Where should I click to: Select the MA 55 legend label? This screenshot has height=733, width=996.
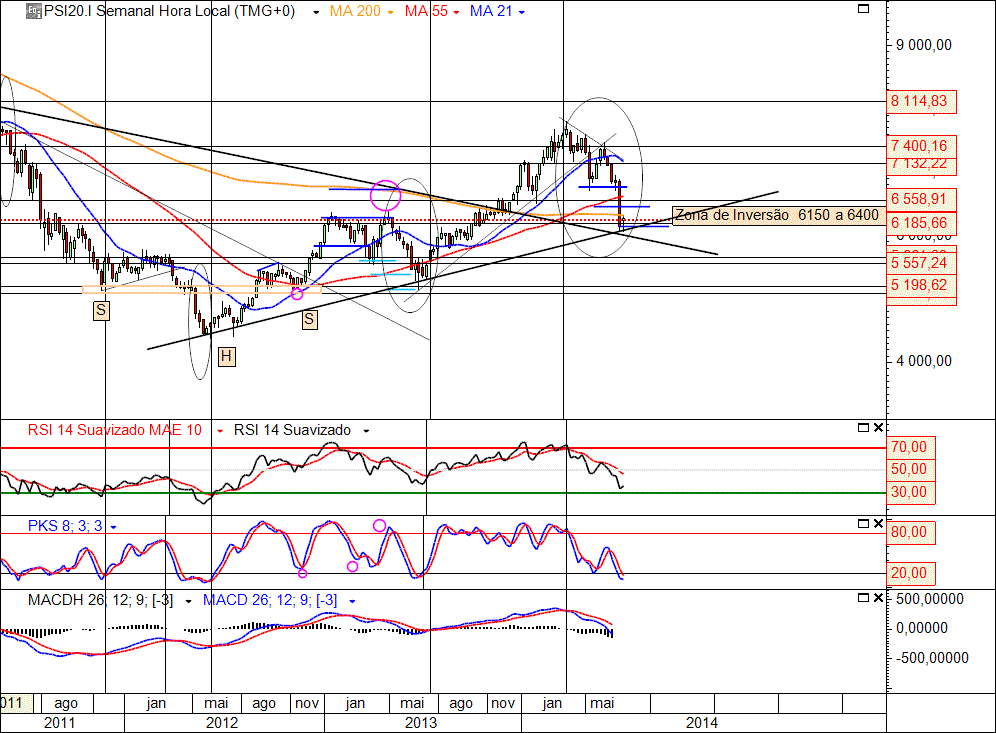pyautogui.click(x=426, y=11)
